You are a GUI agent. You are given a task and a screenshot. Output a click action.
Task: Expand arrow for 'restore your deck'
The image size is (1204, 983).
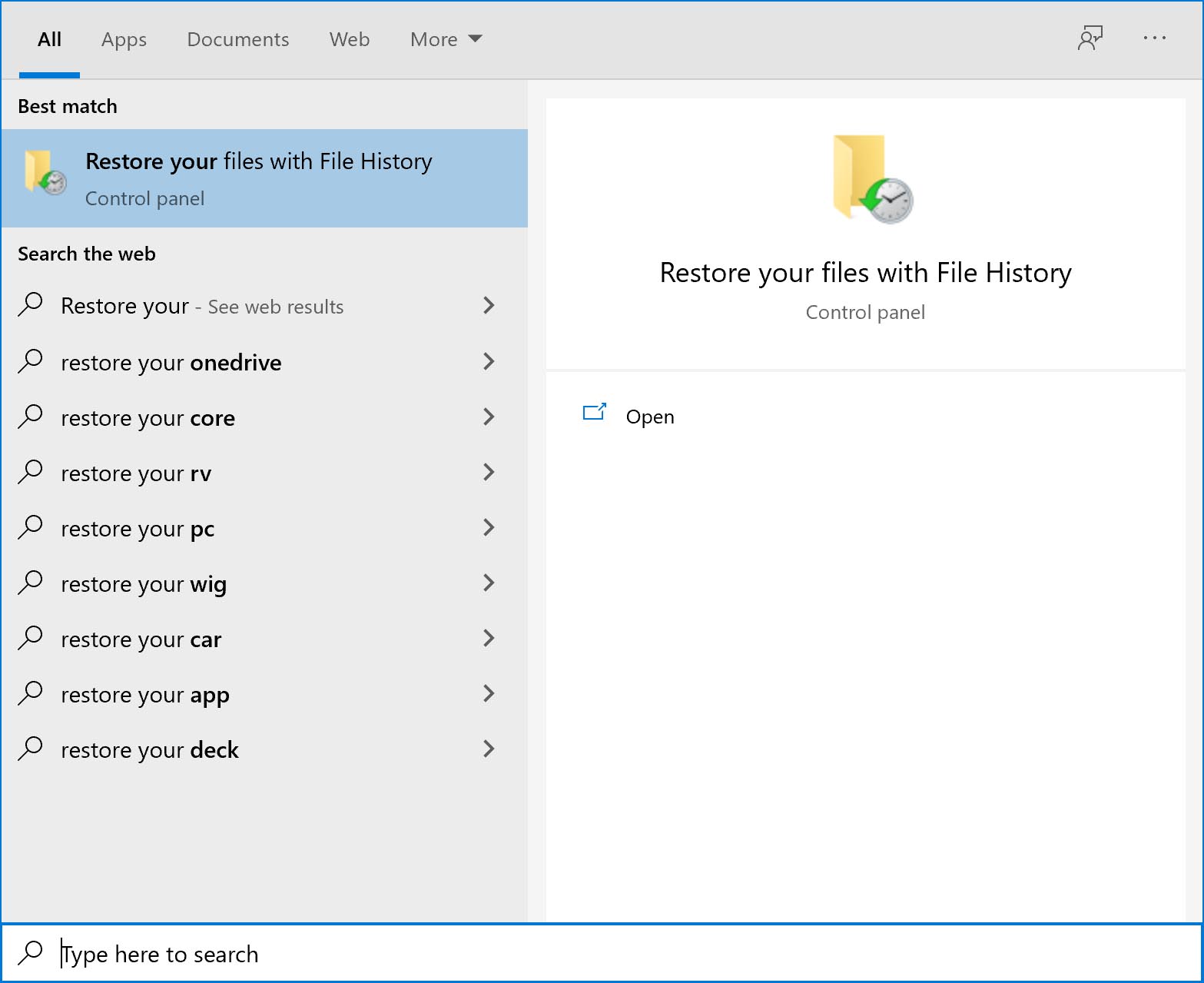[489, 749]
